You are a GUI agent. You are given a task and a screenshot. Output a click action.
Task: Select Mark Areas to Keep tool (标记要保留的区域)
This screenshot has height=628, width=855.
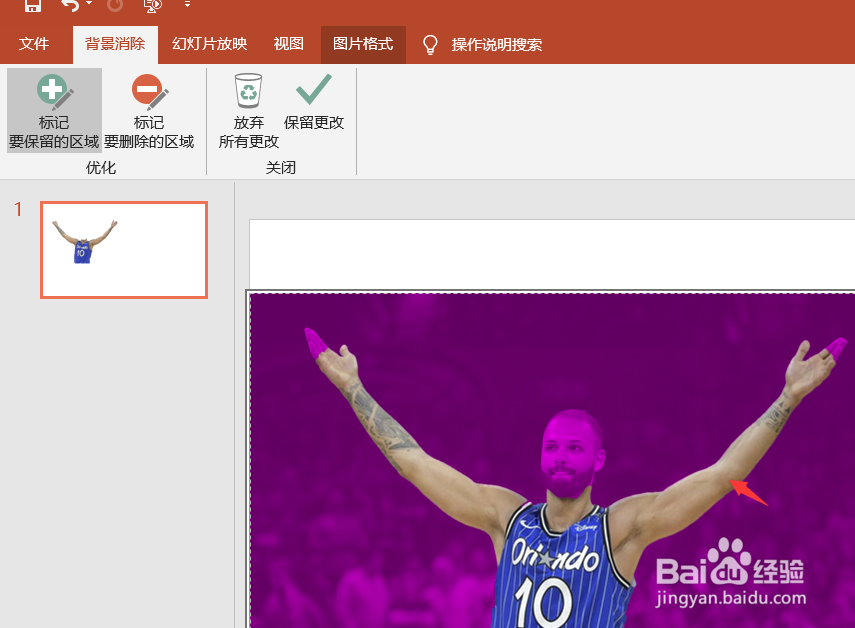point(54,111)
